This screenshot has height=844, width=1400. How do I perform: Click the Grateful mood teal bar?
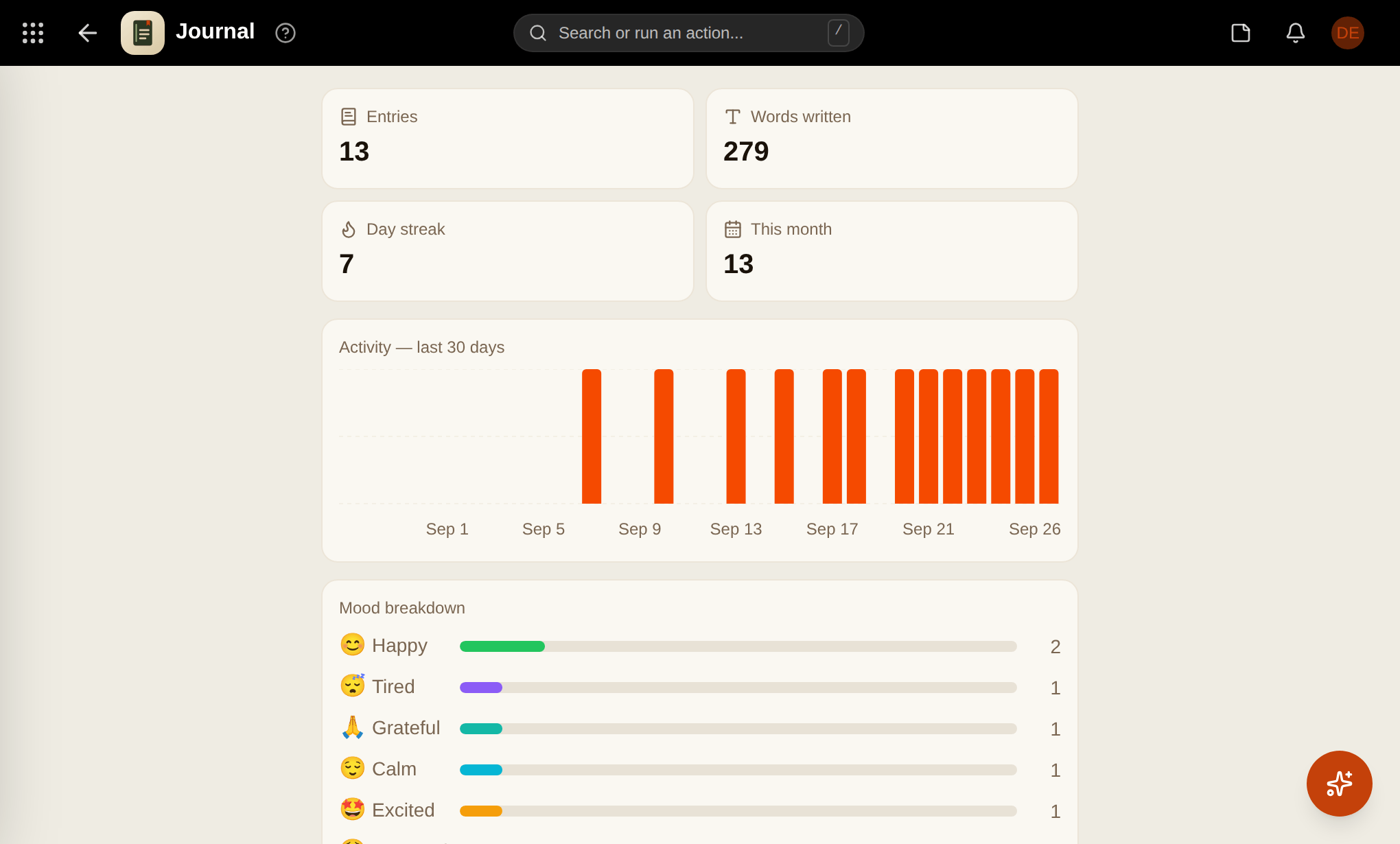(x=481, y=729)
